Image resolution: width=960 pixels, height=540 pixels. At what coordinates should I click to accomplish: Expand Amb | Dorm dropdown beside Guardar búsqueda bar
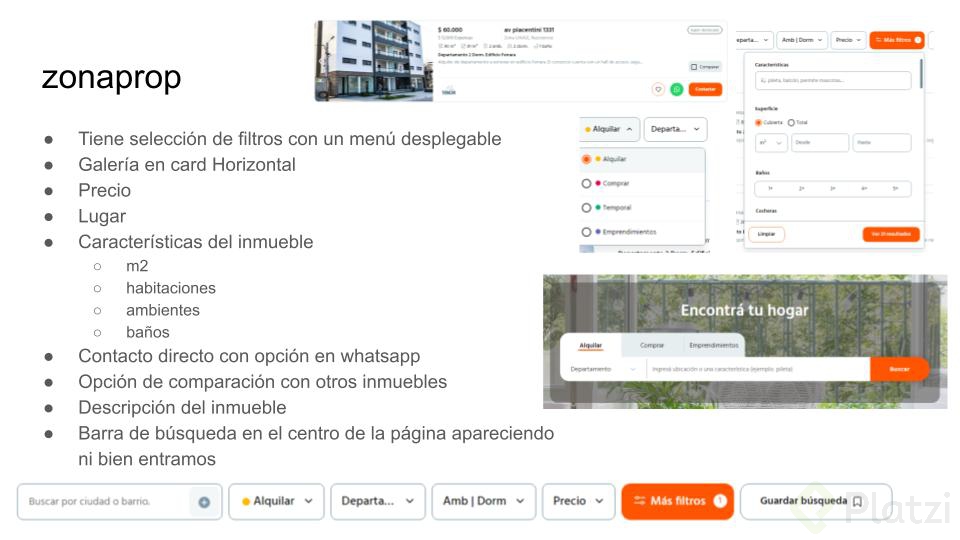tap(484, 501)
